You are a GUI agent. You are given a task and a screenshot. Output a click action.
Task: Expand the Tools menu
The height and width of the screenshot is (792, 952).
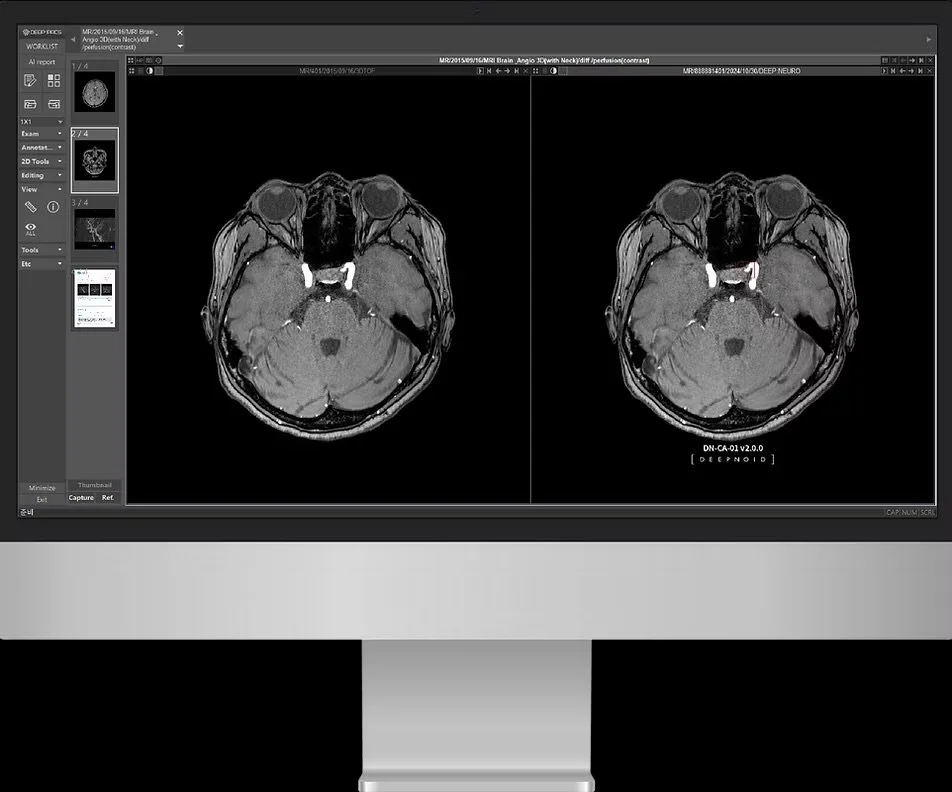coord(41,250)
